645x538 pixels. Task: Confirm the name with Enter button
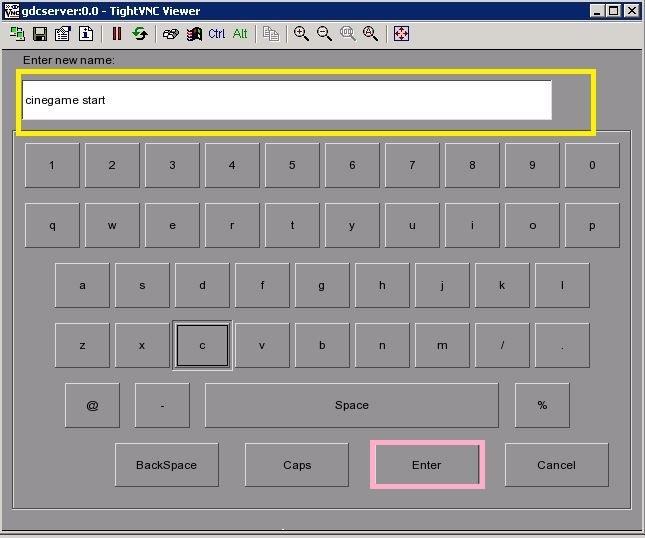(x=427, y=465)
